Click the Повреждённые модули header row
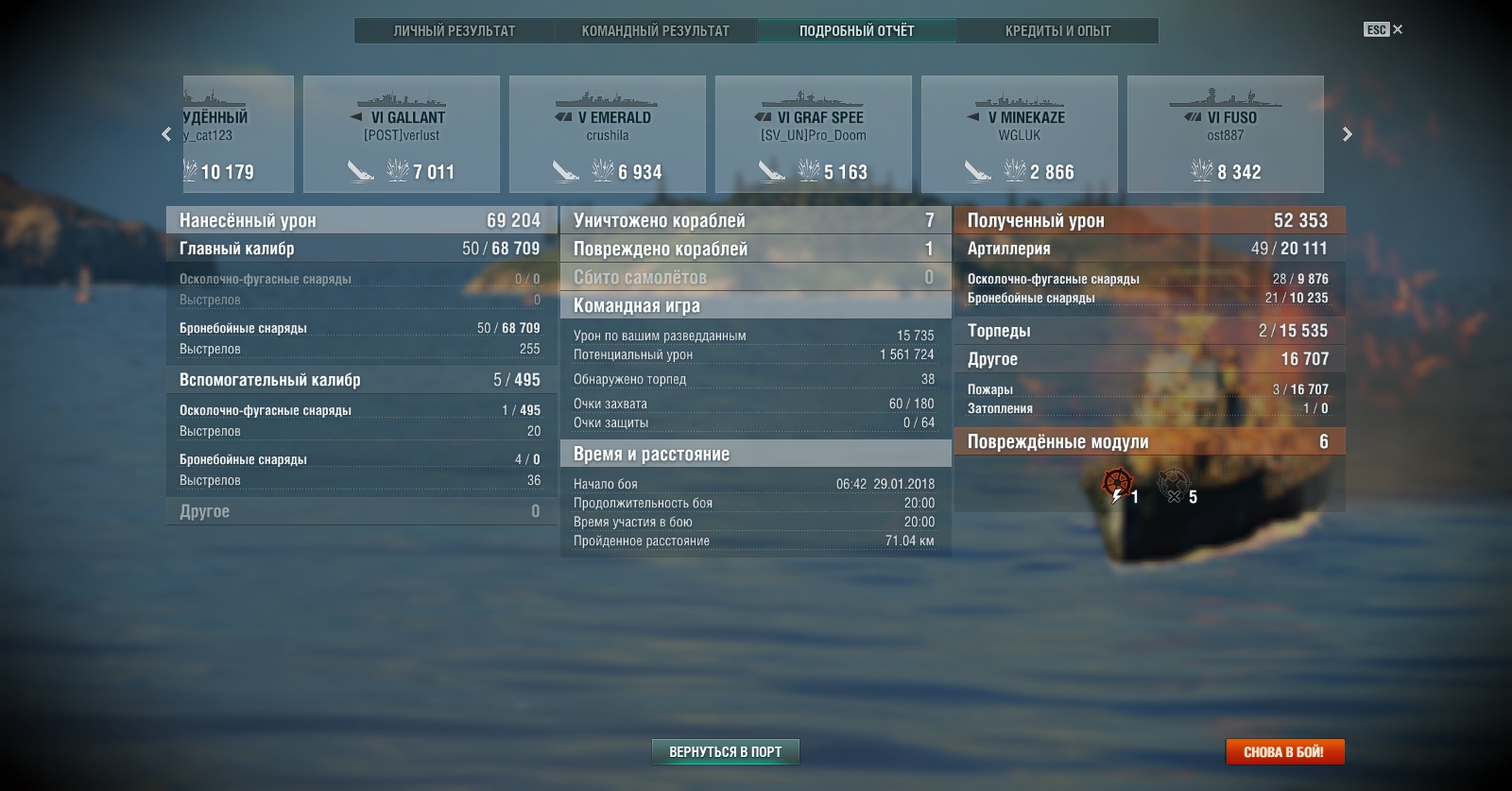The width and height of the screenshot is (1512, 791). pyautogui.click(x=1149, y=441)
